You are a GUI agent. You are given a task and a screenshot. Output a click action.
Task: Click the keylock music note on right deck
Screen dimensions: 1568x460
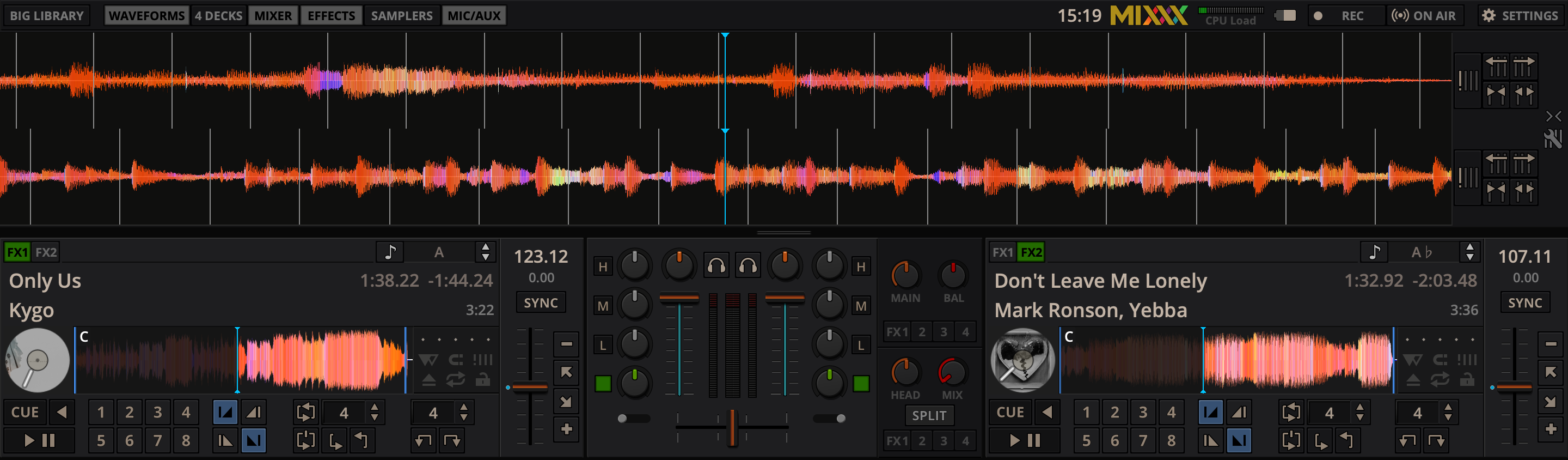[1374, 252]
